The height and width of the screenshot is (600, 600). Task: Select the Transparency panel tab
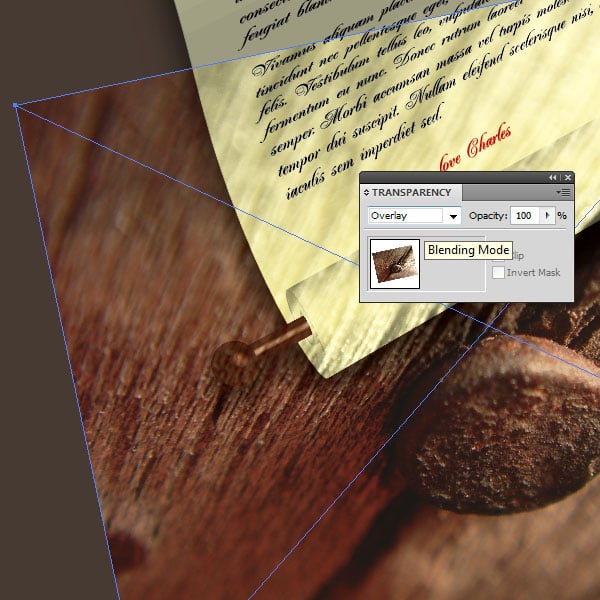410,193
